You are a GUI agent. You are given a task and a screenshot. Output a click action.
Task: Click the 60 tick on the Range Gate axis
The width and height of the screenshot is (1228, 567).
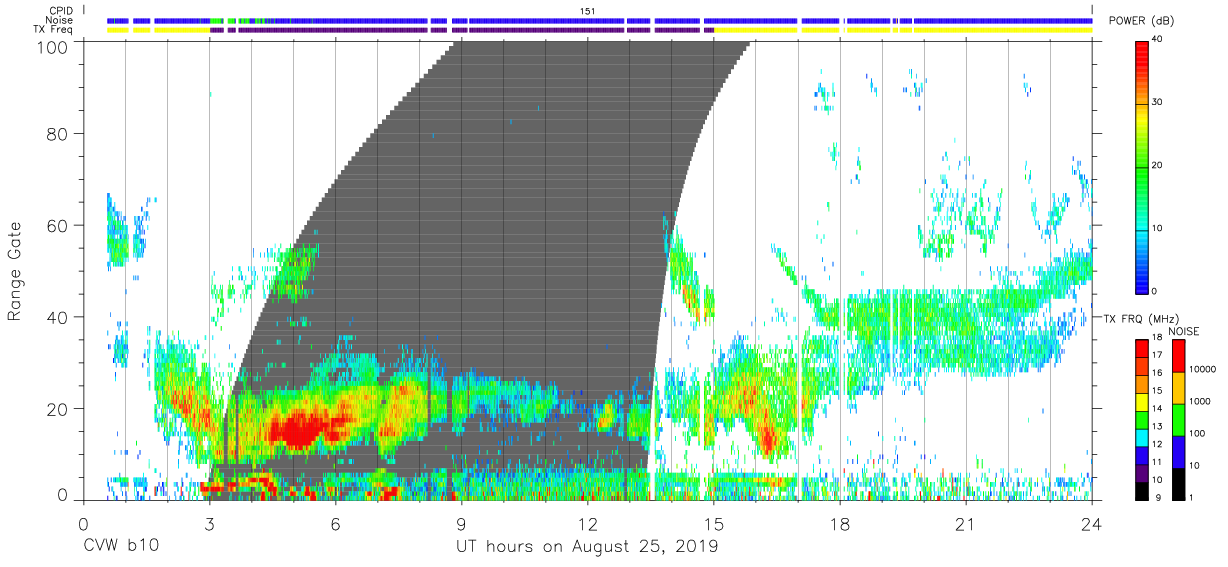(58, 226)
